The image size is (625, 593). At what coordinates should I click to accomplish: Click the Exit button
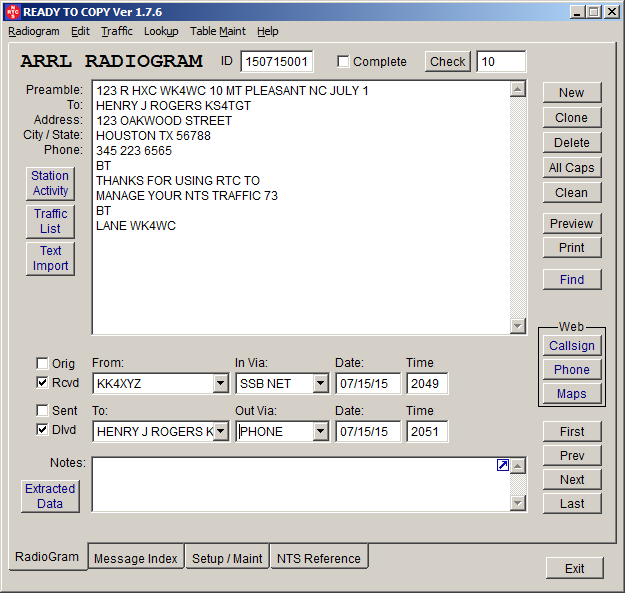[574, 568]
